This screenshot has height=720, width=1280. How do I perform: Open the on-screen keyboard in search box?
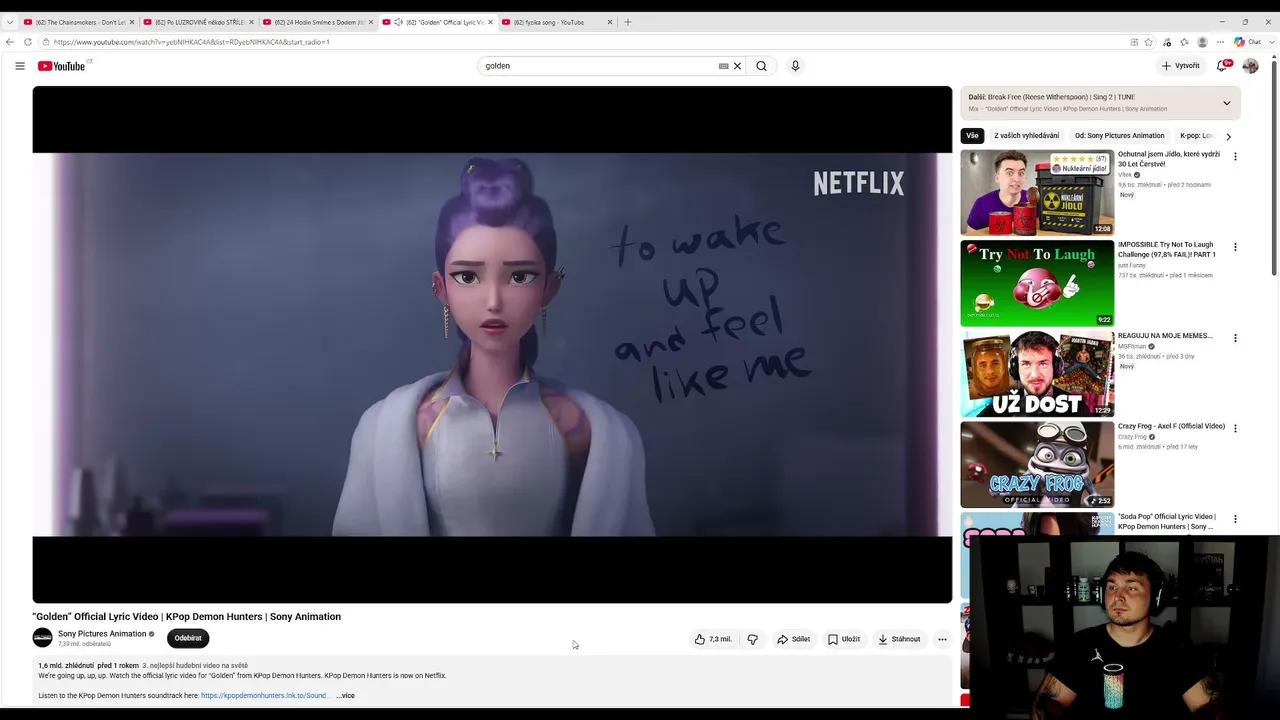723,66
